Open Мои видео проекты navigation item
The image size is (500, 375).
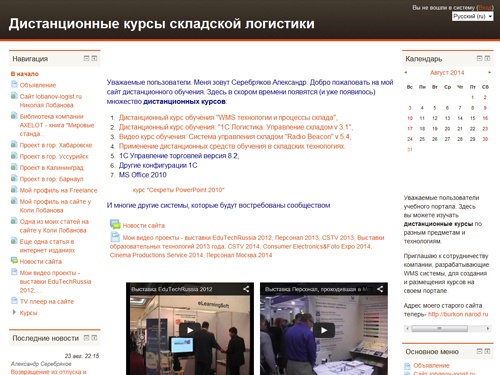55,281
